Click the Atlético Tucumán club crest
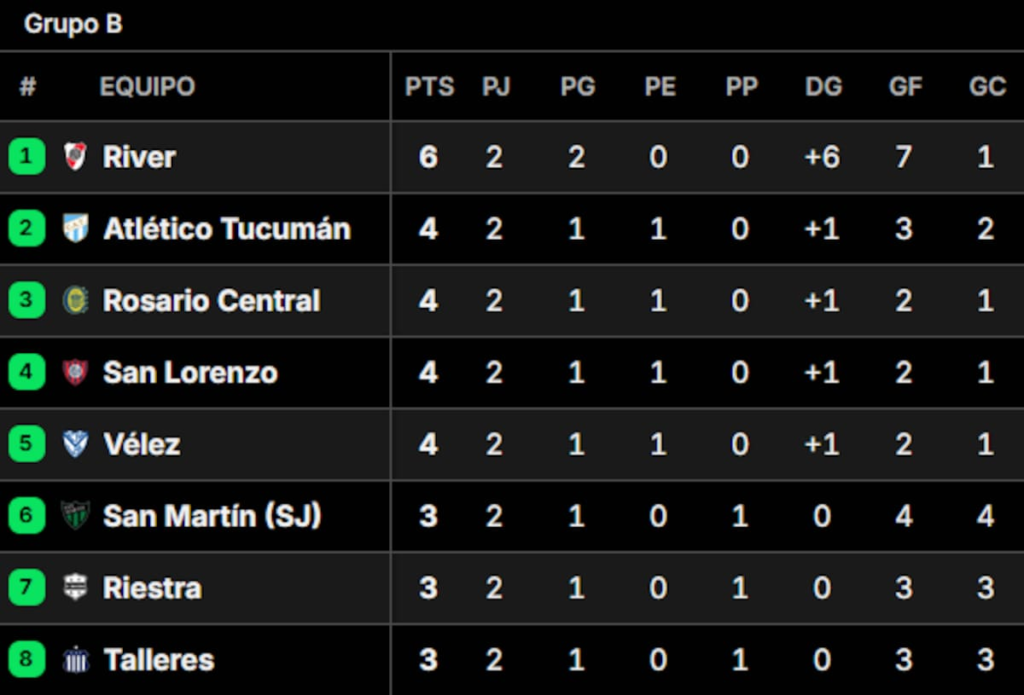Image resolution: width=1024 pixels, height=695 pixels. coord(75,228)
